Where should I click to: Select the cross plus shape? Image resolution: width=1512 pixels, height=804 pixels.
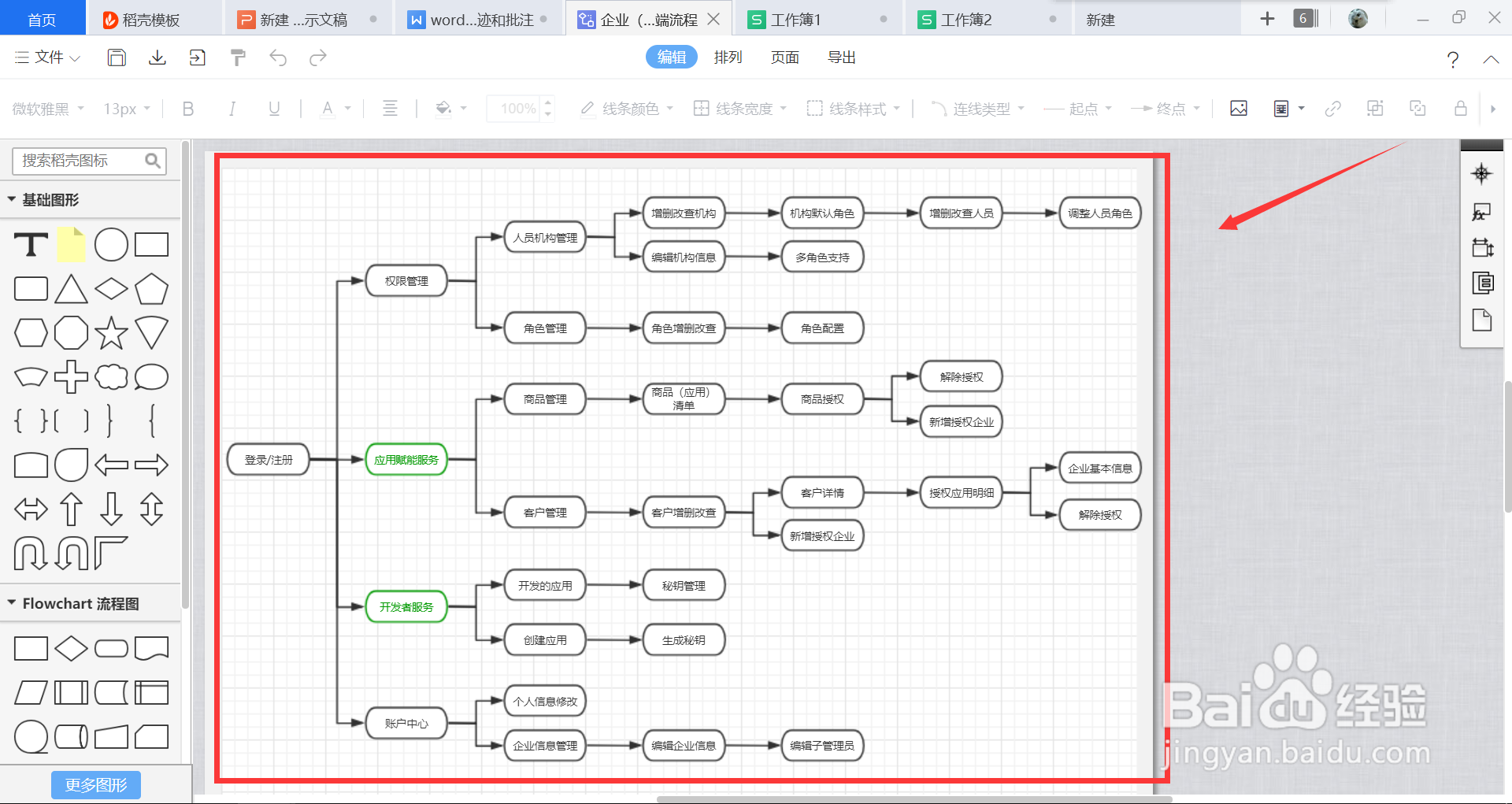(x=71, y=376)
